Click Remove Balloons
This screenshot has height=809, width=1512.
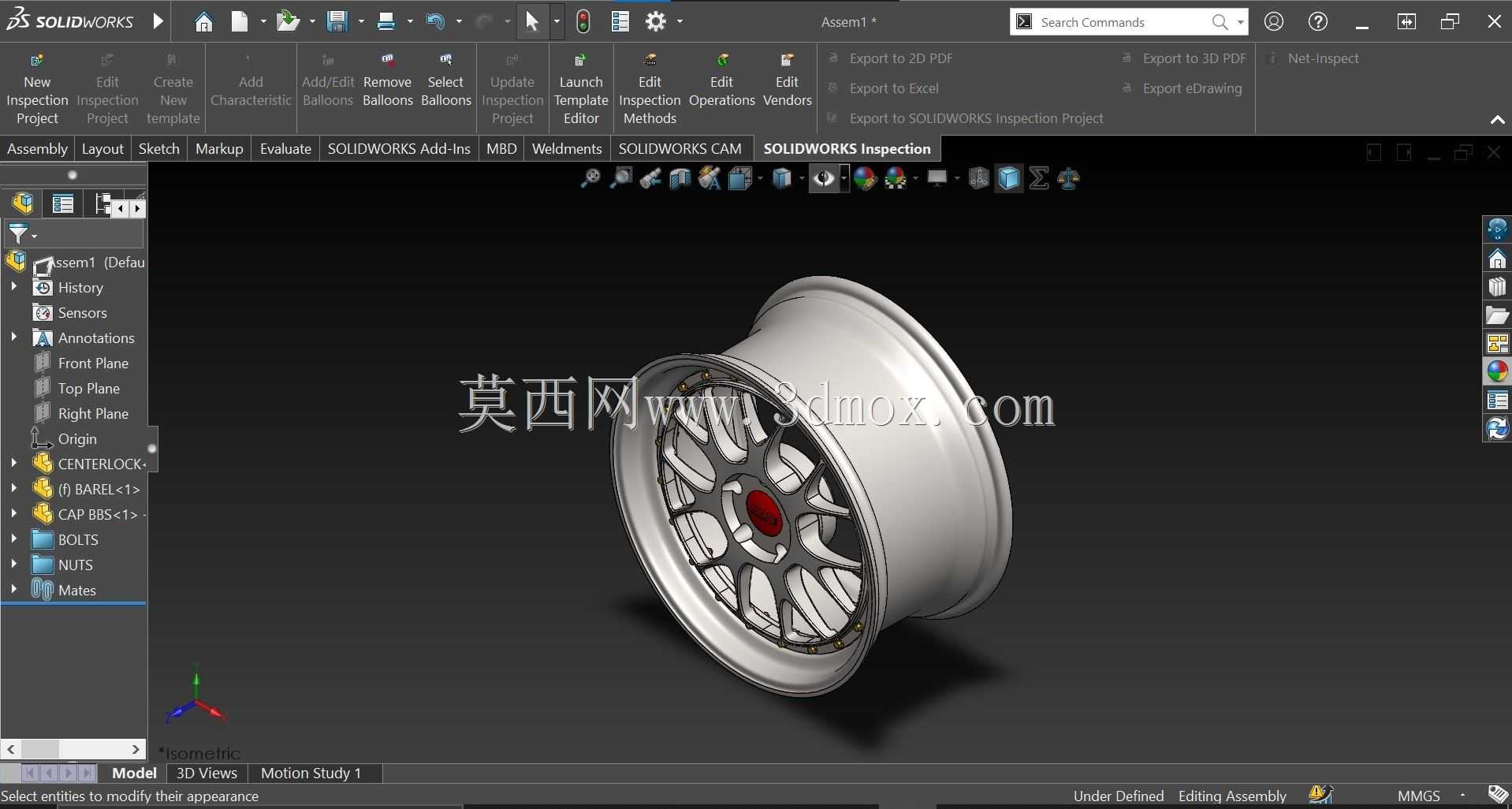coord(387,80)
